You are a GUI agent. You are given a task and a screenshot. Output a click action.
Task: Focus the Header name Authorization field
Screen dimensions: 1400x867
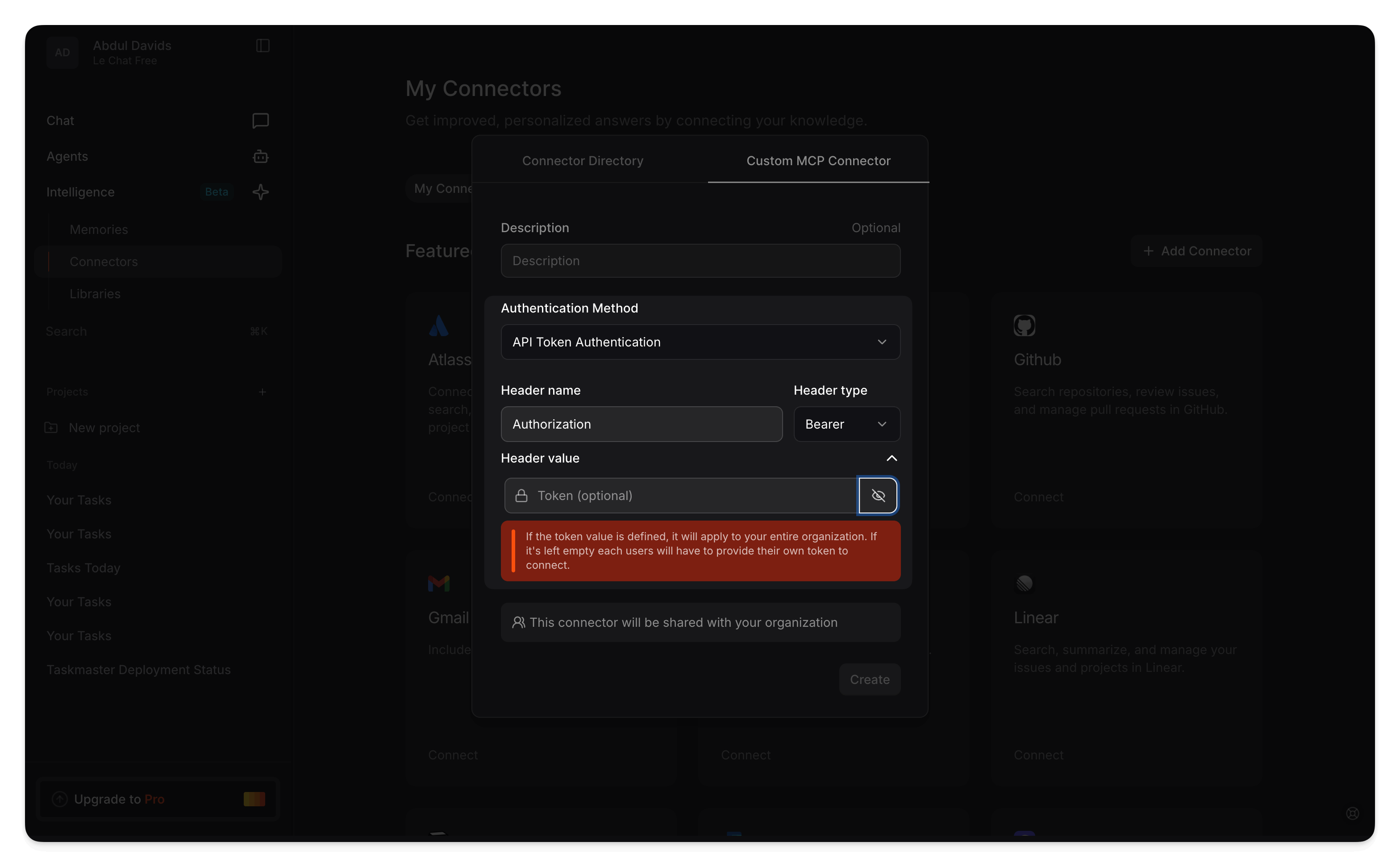coord(642,424)
